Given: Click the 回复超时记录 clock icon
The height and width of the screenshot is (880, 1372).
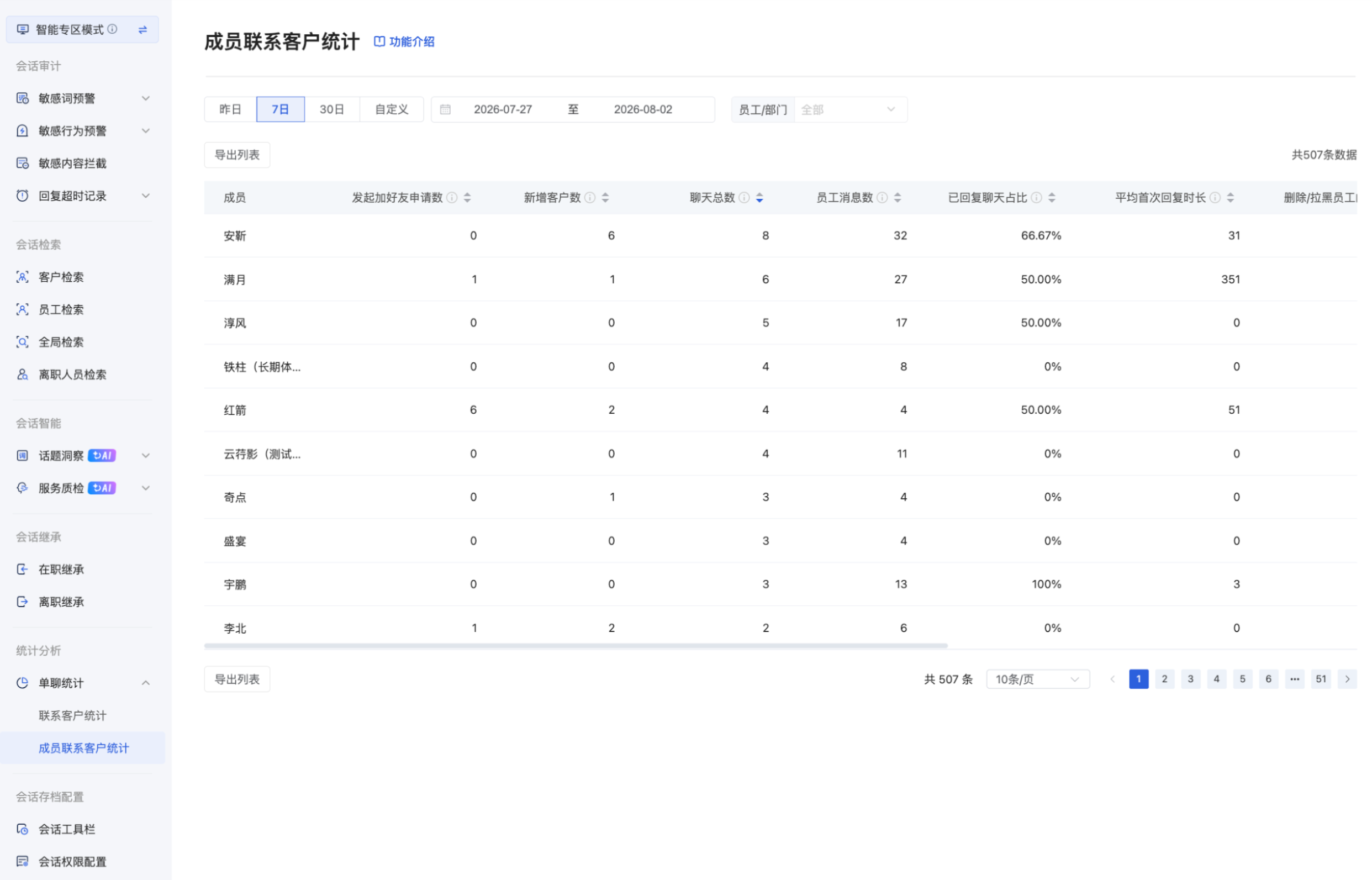Looking at the screenshot, I should pos(22,196).
